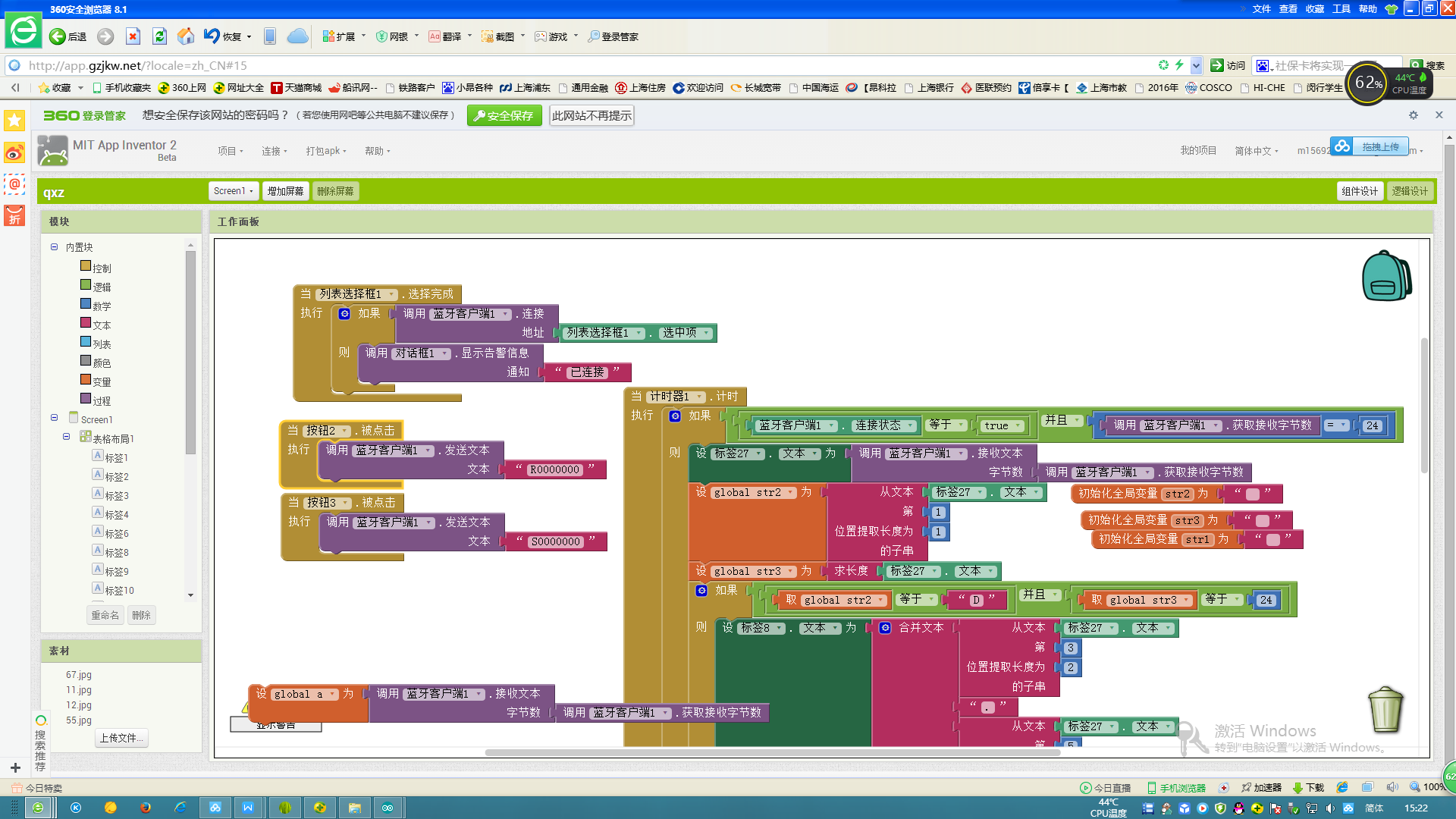The width and height of the screenshot is (1456, 819).
Task: Collapse the 表格布局1 tree node
Action: click(67, 438)
